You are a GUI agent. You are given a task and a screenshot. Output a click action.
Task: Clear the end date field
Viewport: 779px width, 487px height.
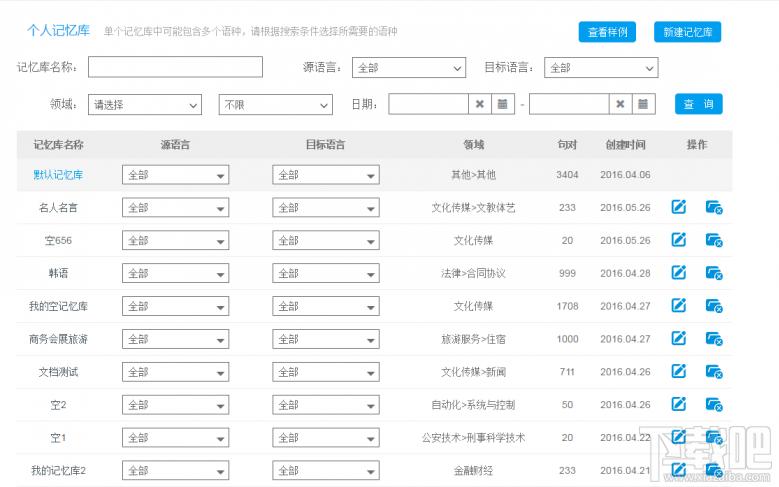coord(620,104)
